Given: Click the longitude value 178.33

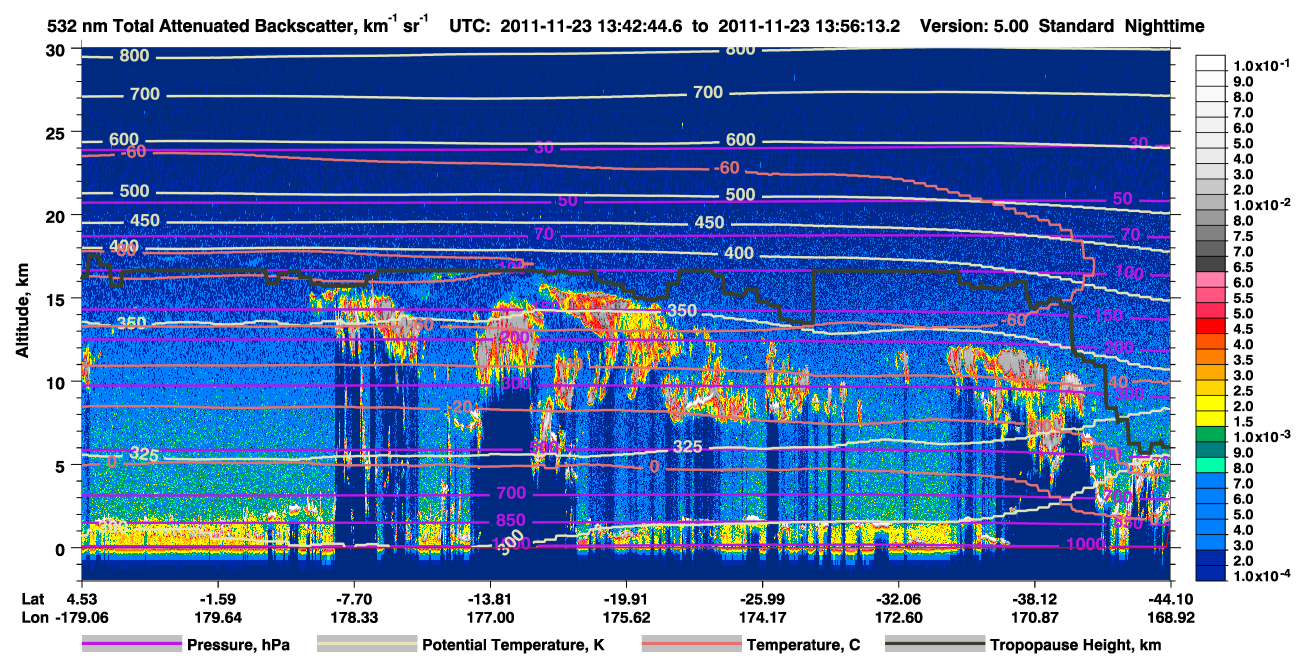Looking at the screenshot, I should point(353,617).
